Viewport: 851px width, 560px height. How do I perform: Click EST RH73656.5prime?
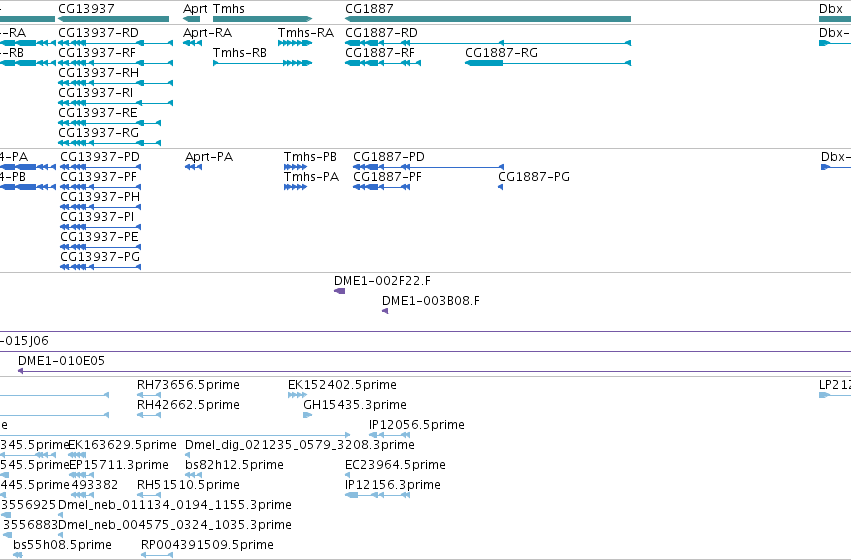point(149,395)
